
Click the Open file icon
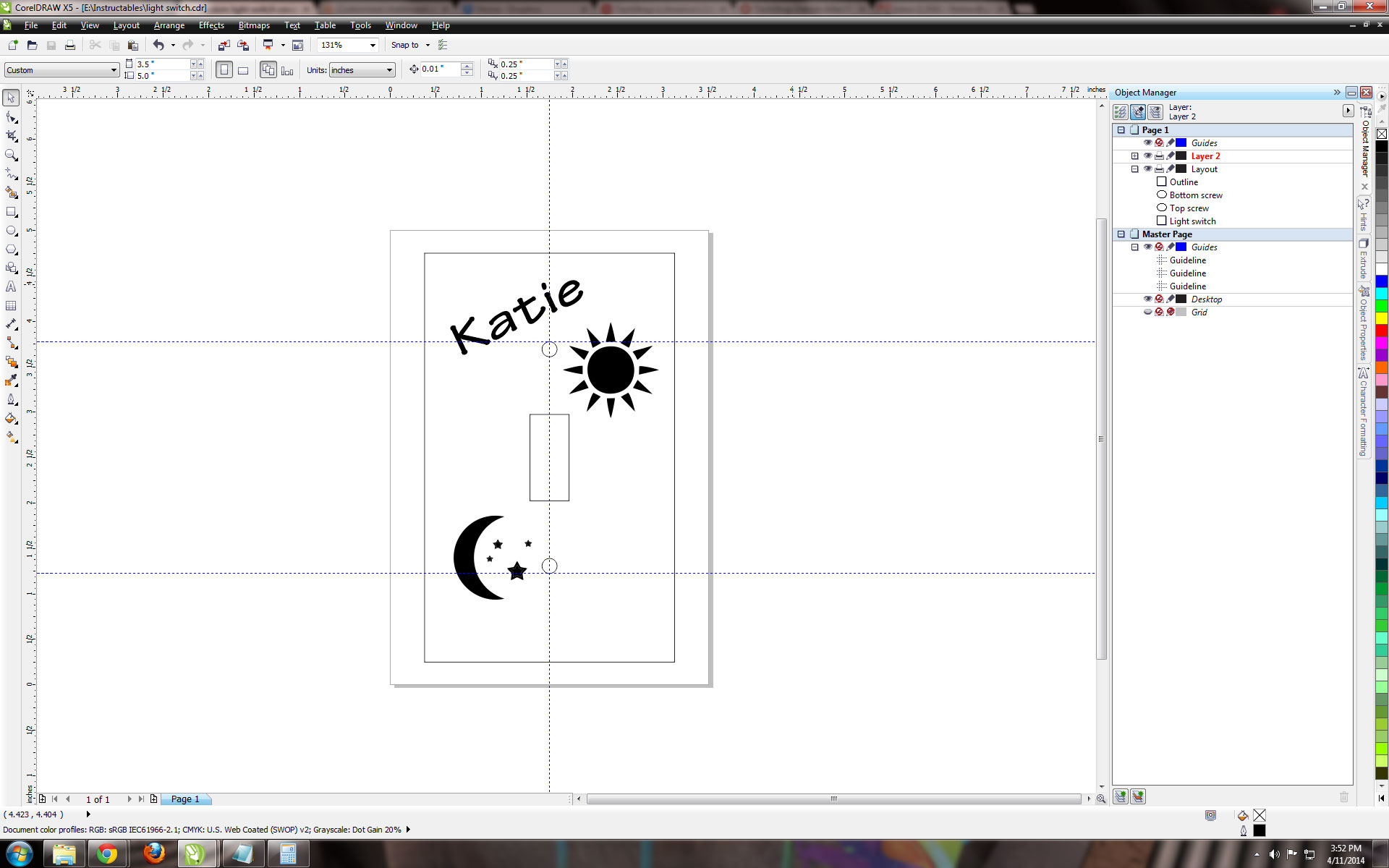[x=32, y=45]
